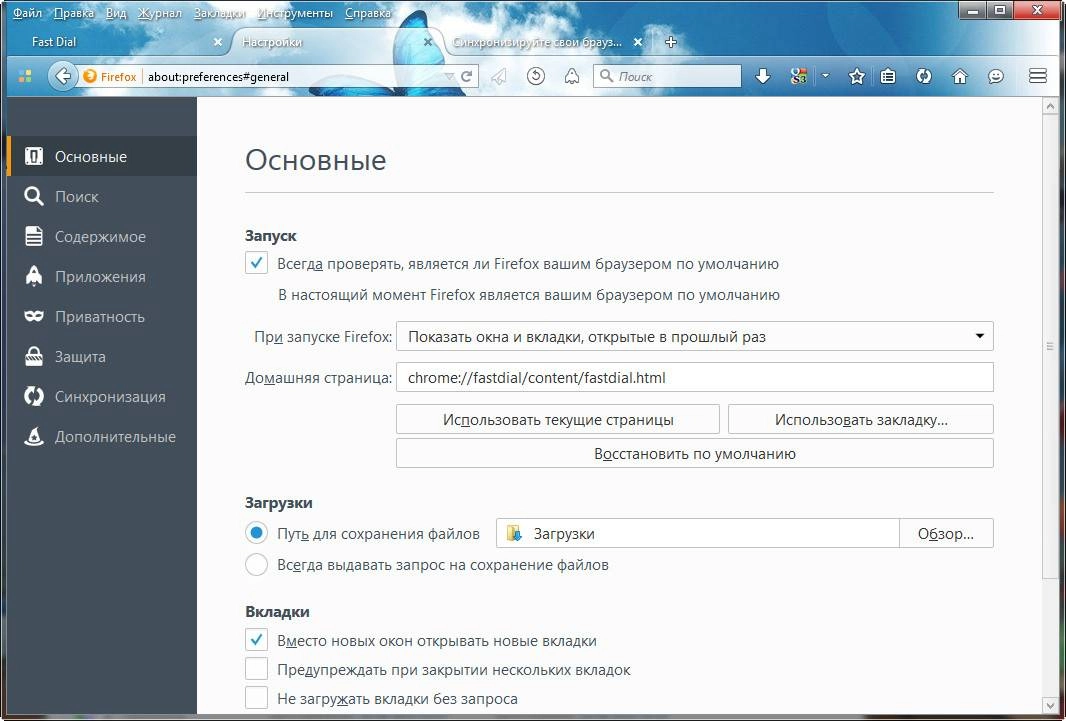Open the Файл menu
This screenshot has height=721, width=1066.
point(27,13)
